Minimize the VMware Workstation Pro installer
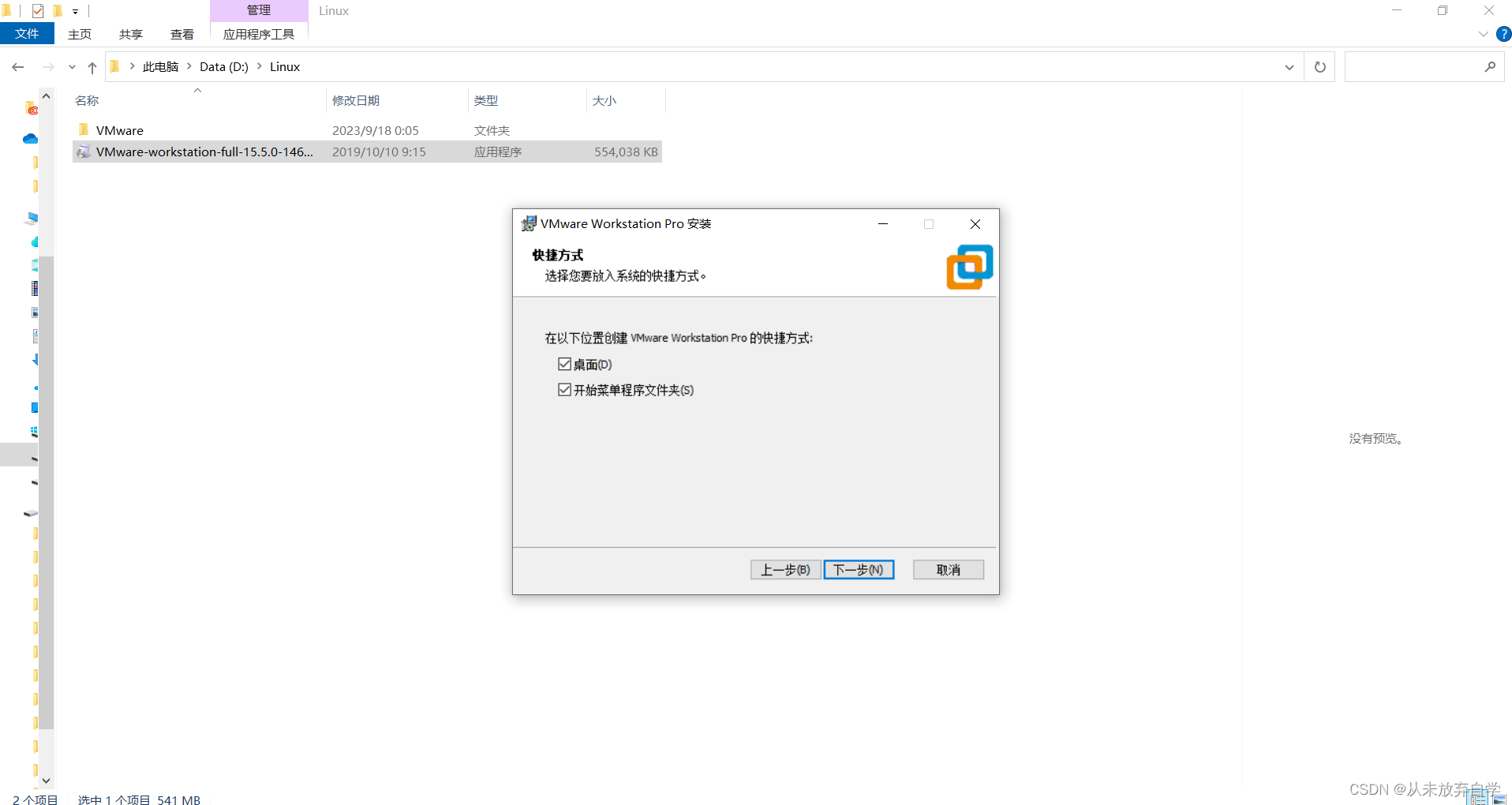Viewport: 1512px width, 805px height. (883, 224)
